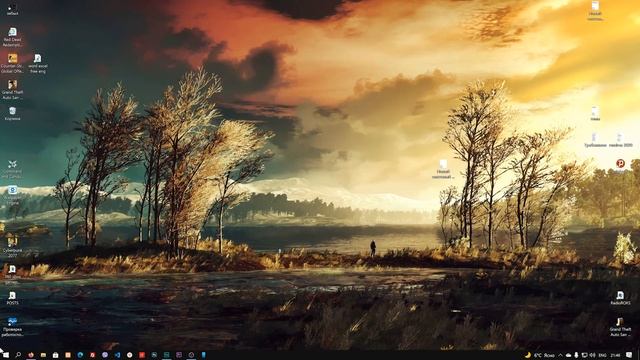This screenshot has width=640, height=360.
Task: Open the POSTS desktop file
Action: tap(12, 298)
